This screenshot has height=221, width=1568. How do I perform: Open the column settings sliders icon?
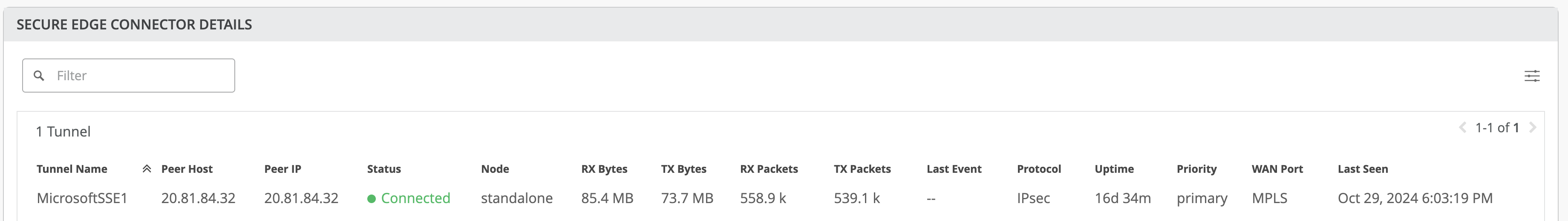coord(1531,76)
